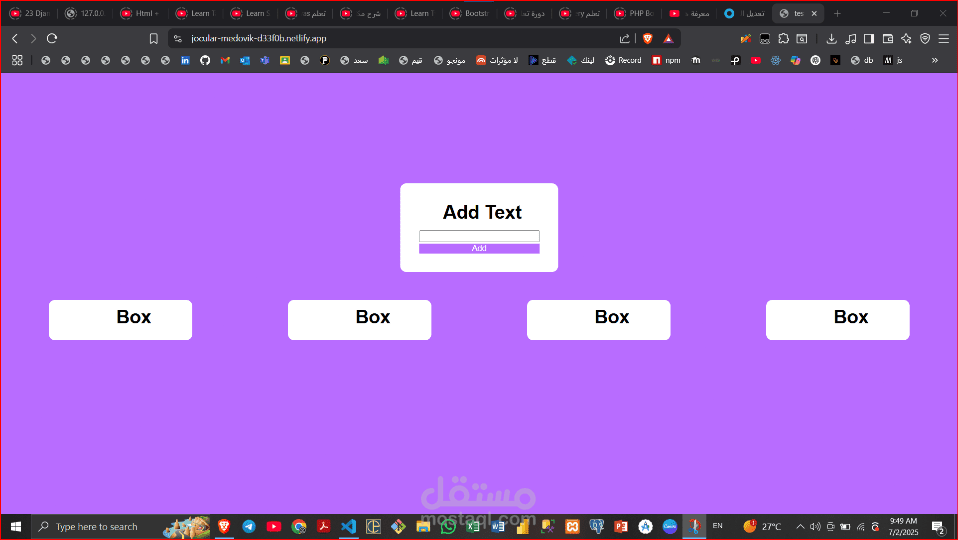Open the Gmail bookmark
Screen dimensions: 958x540
(x=225, y=60)
